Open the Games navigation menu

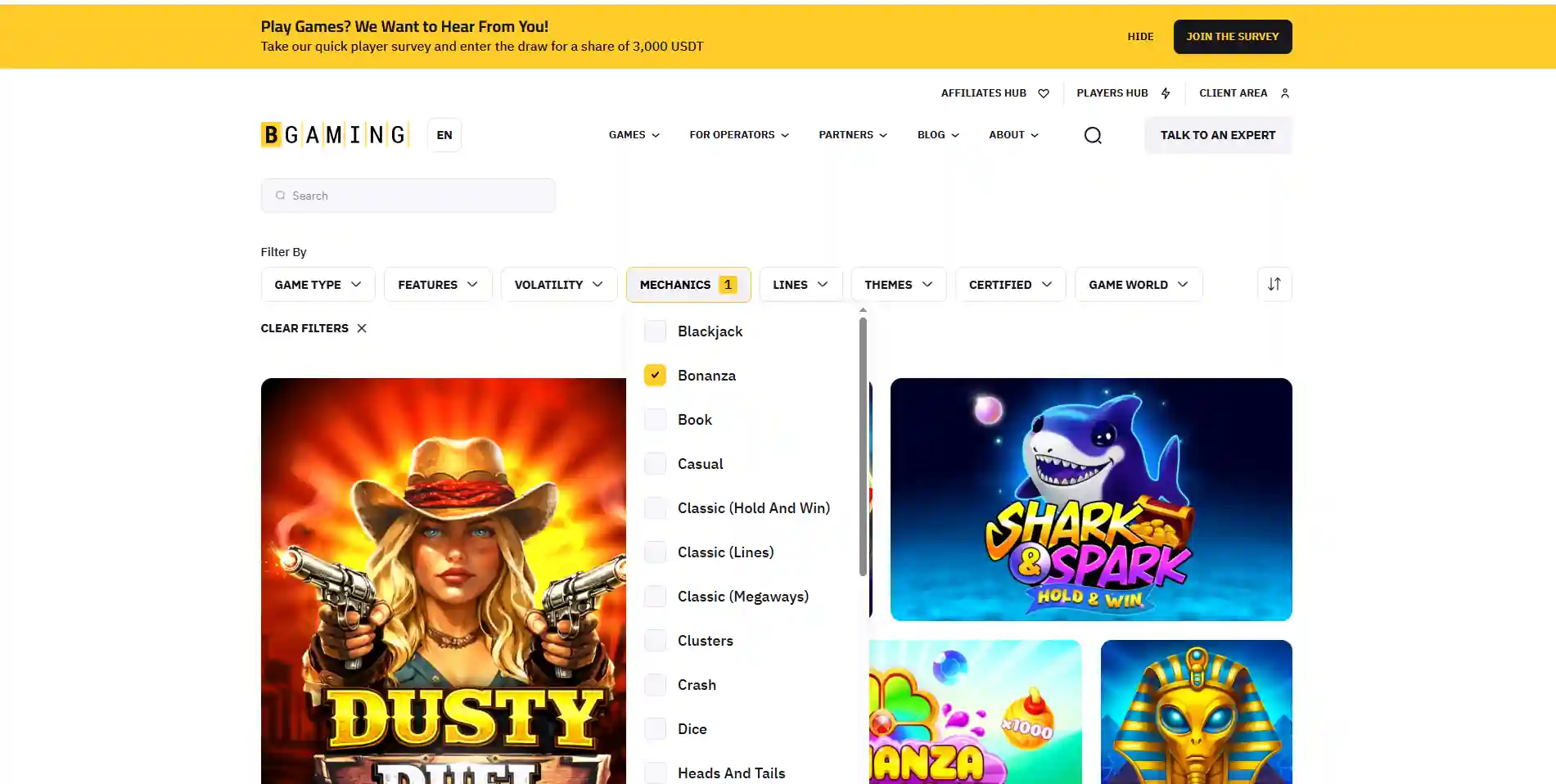coord(634,135)
